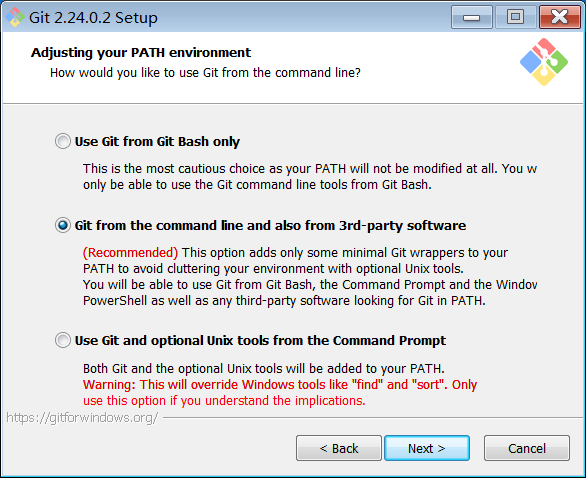This screenshot has width=586, height=478.
Task: Minimize the Git Setup window
Action: point(472,17)
